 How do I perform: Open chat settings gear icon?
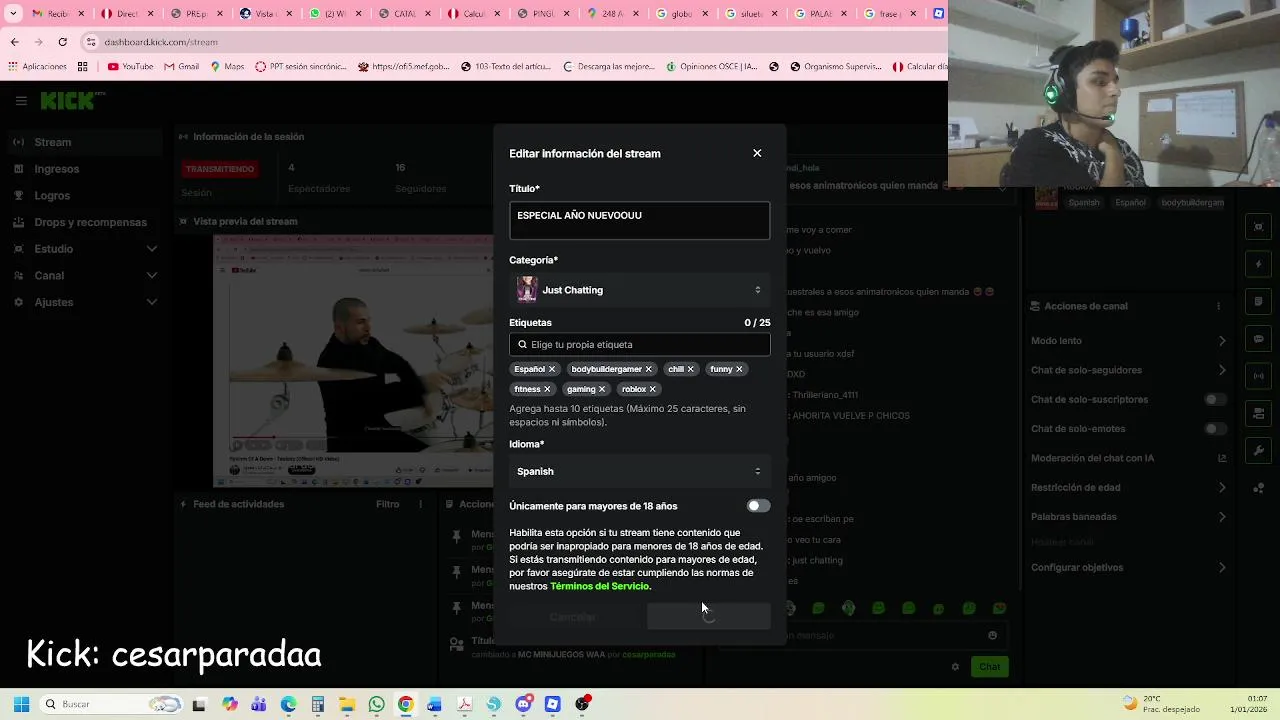click(x=955, y=667)
